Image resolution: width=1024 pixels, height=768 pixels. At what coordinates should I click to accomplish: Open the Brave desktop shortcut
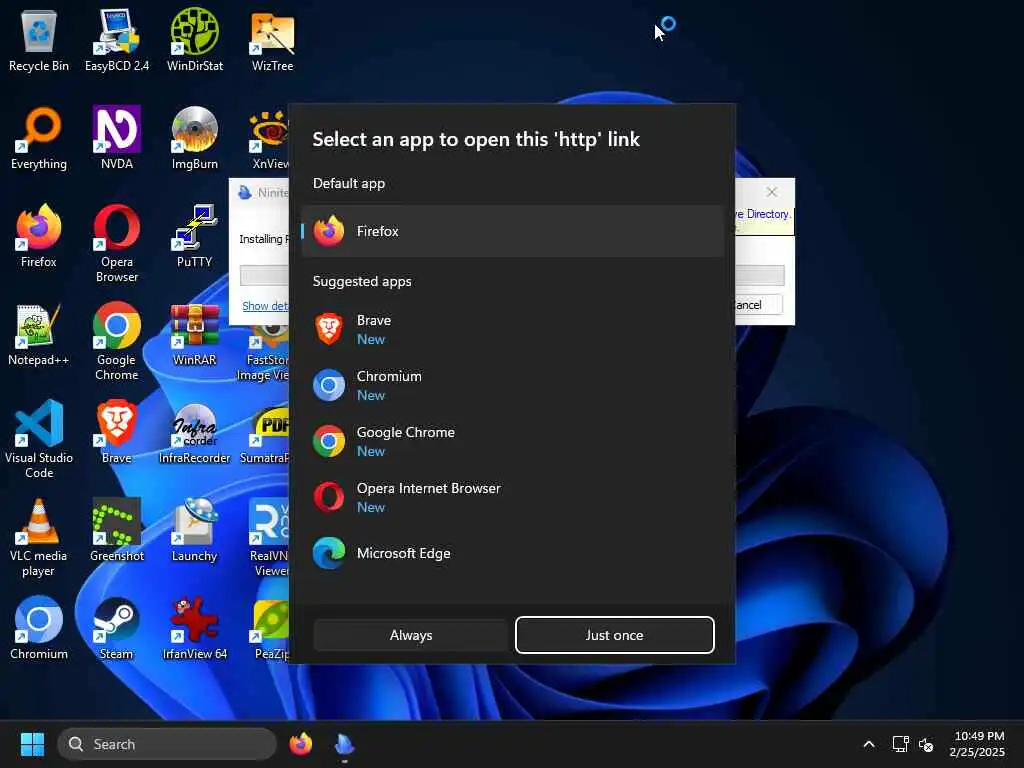pos(117,432)
